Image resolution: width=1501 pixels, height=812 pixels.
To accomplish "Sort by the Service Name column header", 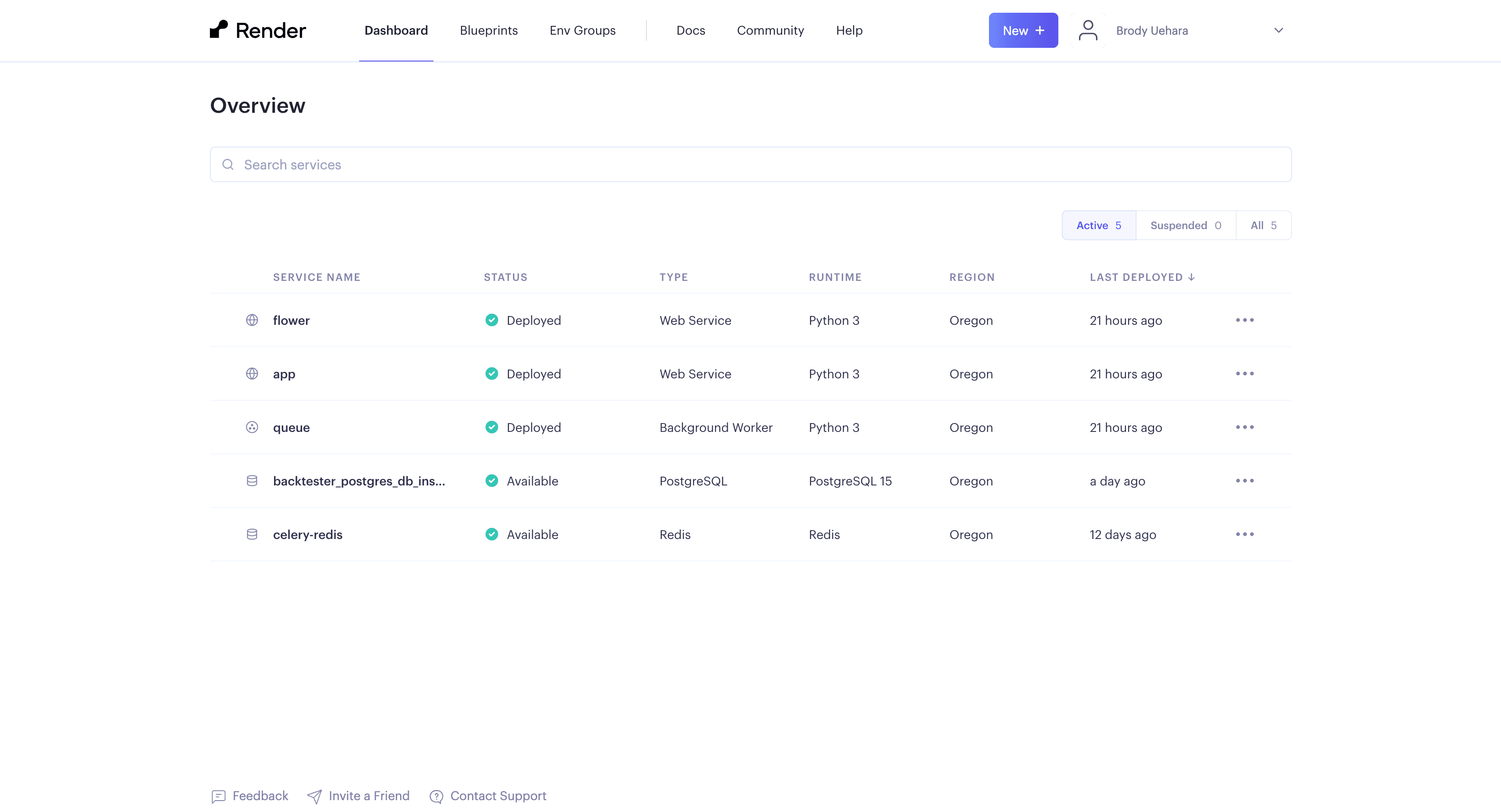I will click(316, 277).
